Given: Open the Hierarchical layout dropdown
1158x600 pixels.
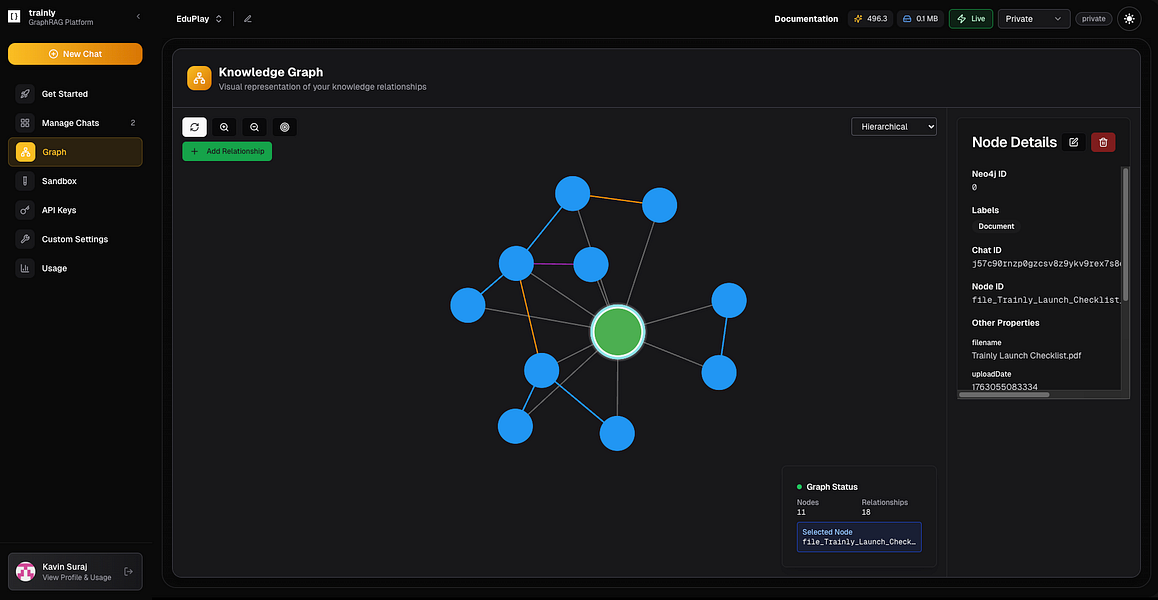Looking at the screenshot, I should [894, 126].
